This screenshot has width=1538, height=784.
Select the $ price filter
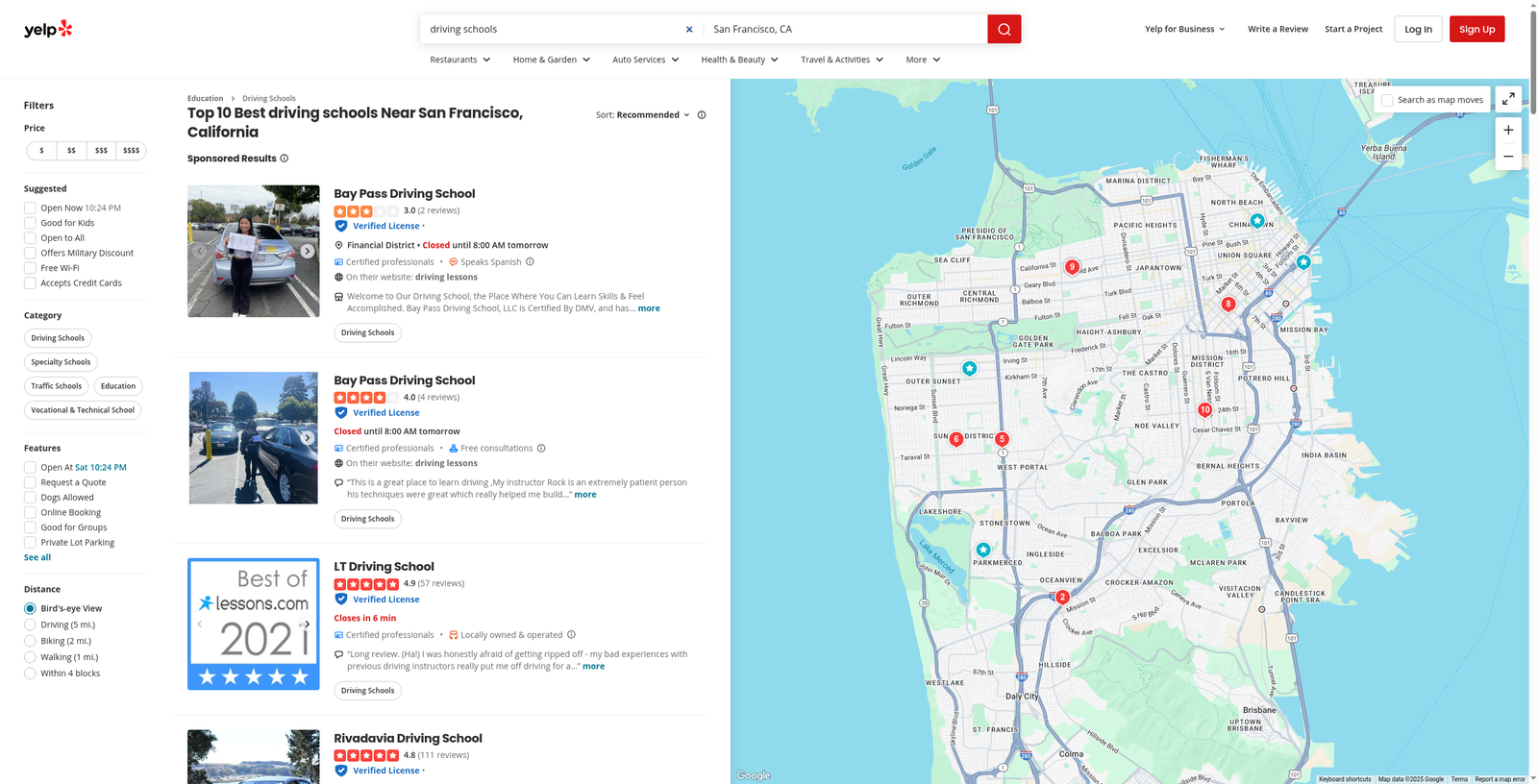tap(41, 151)
